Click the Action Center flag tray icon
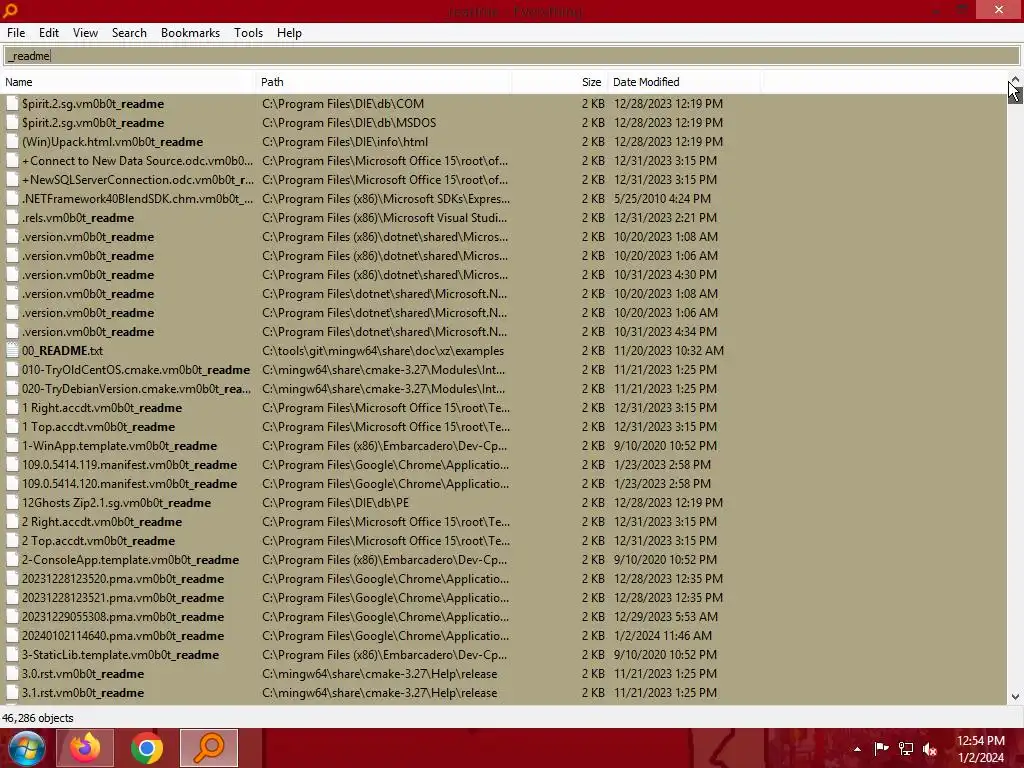 click(881, 748)
